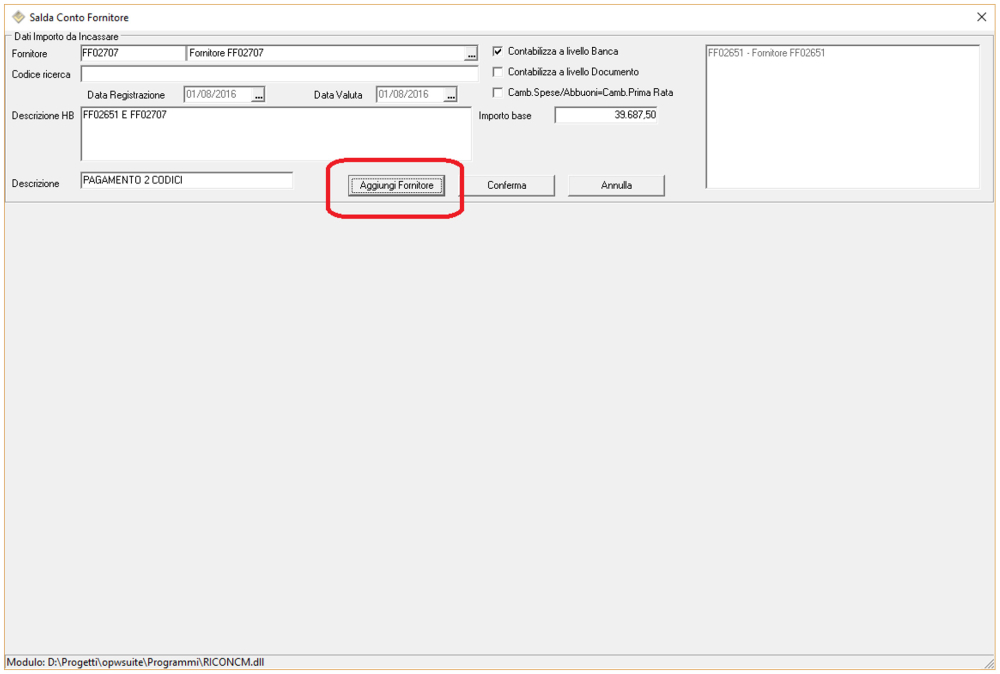Cancel with the Annulla button
The image size is (1000, 674).
click(616, 185)
